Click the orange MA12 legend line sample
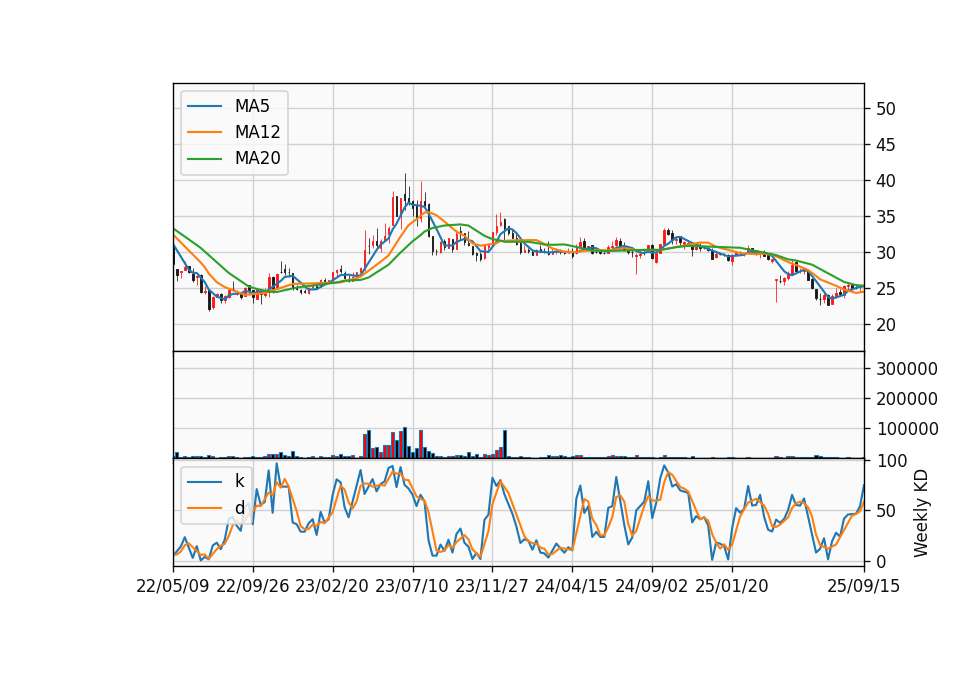This screenshot has height=690, width=960. pos(204,132)
